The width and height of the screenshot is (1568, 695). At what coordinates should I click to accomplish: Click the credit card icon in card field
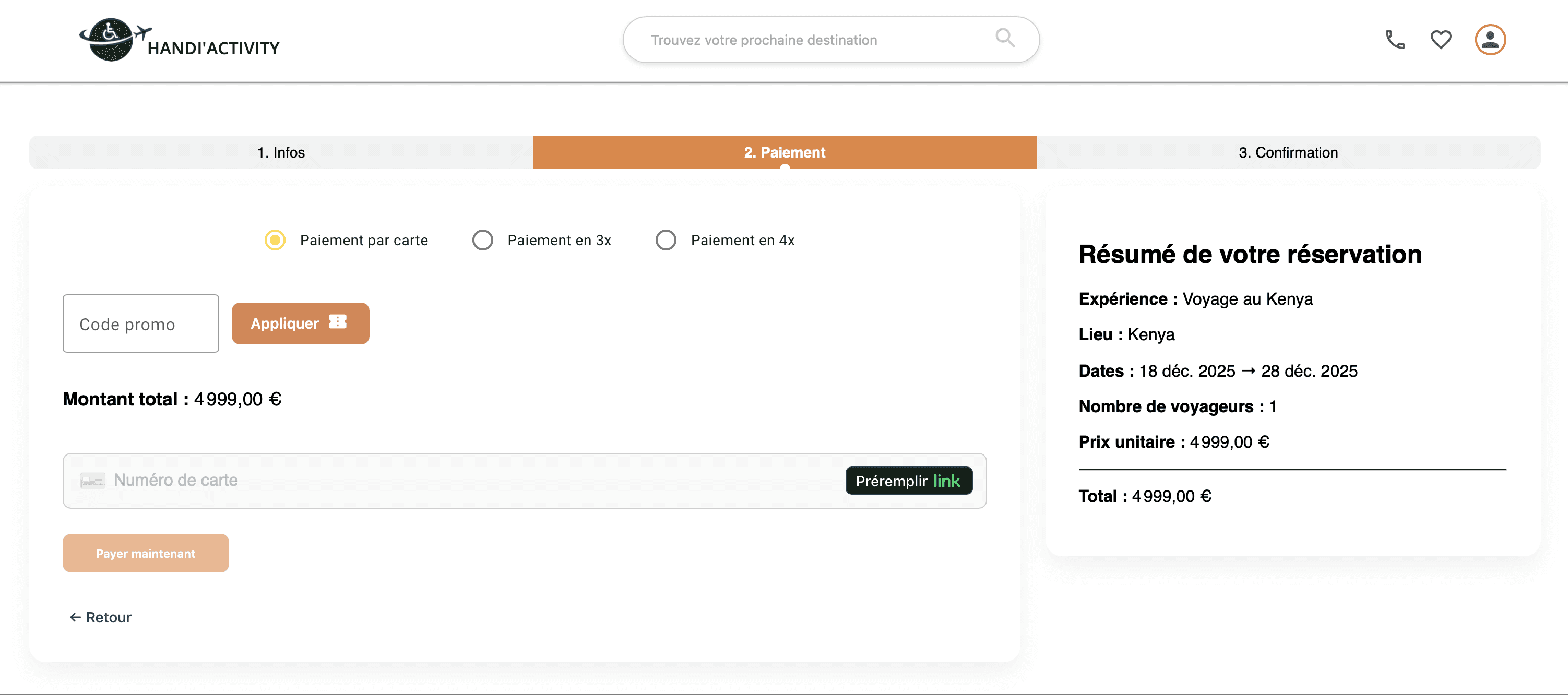click(x=92, y=480)
